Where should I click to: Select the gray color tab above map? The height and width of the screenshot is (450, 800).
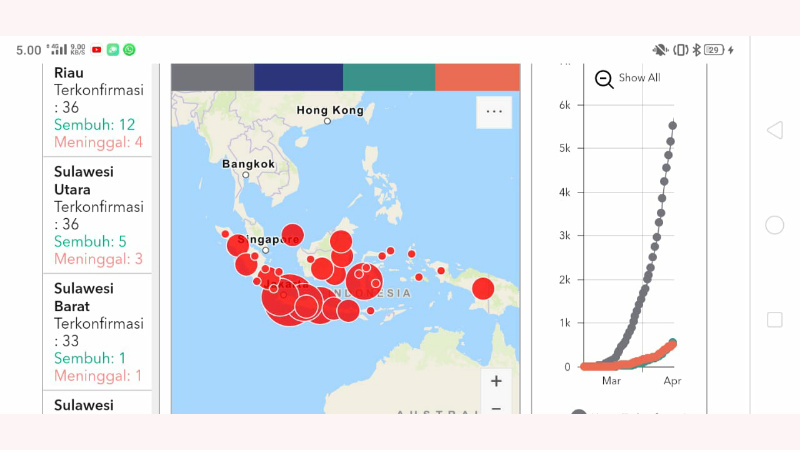click(x=212, y=77)
